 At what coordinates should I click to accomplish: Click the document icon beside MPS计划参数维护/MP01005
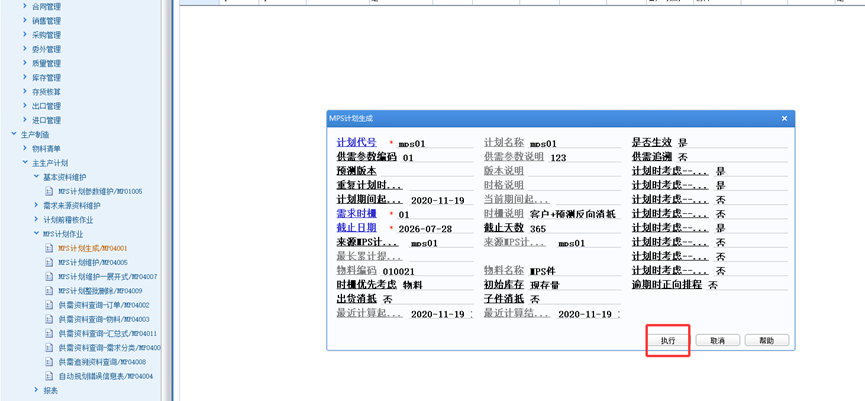[49, 191]
